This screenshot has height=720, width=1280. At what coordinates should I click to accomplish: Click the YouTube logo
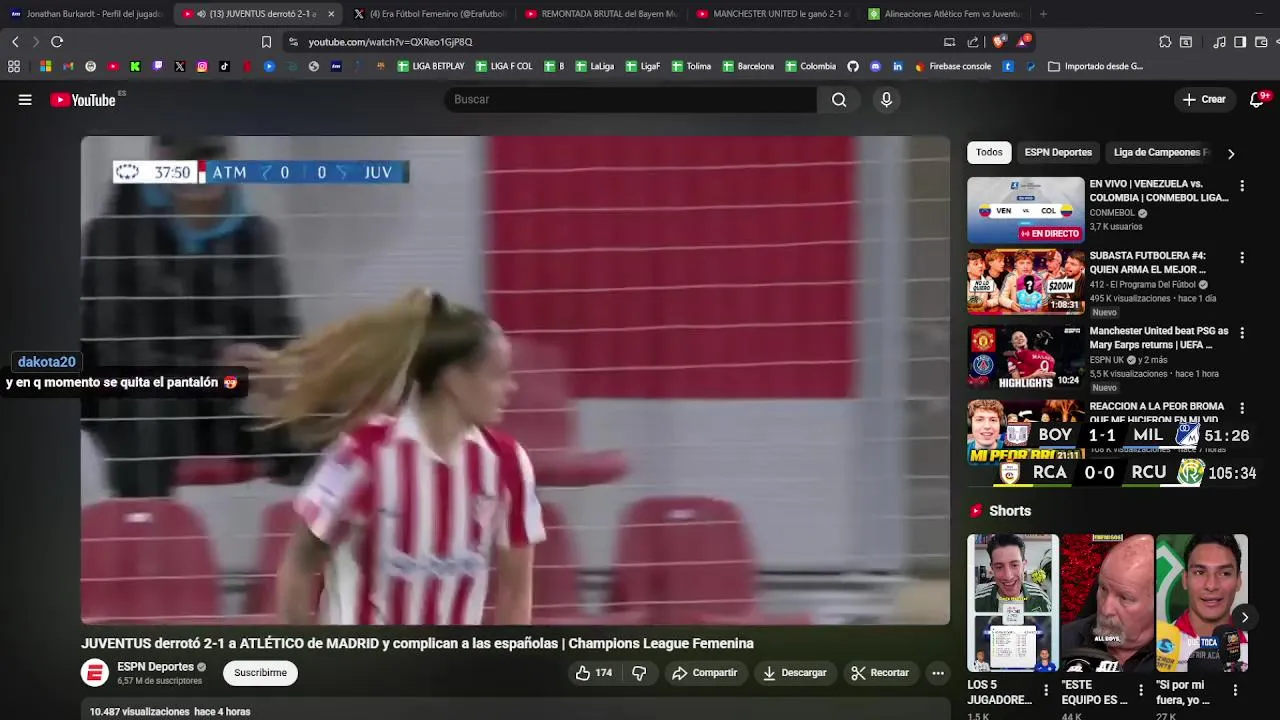tap(83, 100)
